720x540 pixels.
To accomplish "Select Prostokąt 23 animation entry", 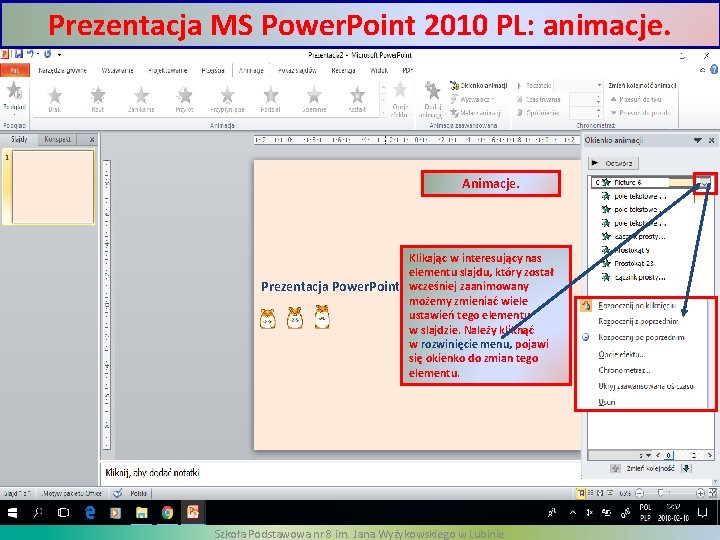I will click(x=634, y=264).
